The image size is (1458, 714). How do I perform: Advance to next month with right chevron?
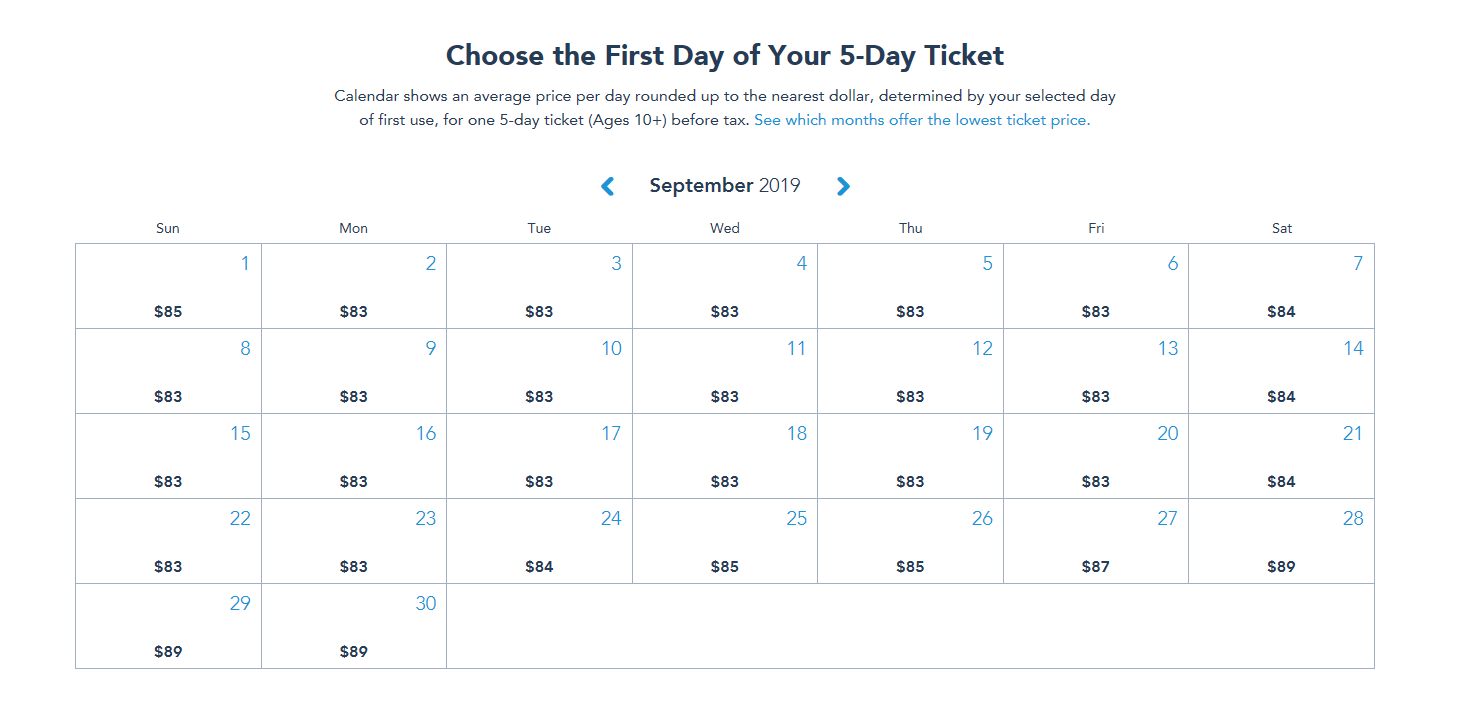coord(843,186)
